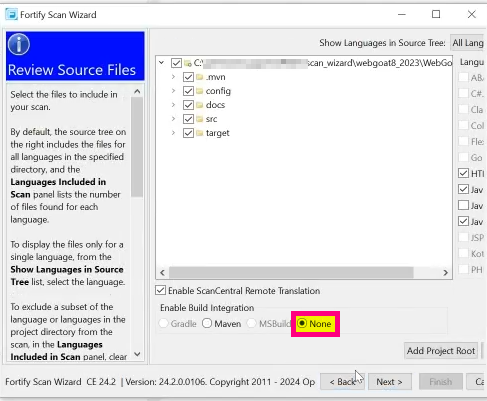The image size is (487, 401).
Task: Click the .mvn folder icon
Action: point(200,77)
